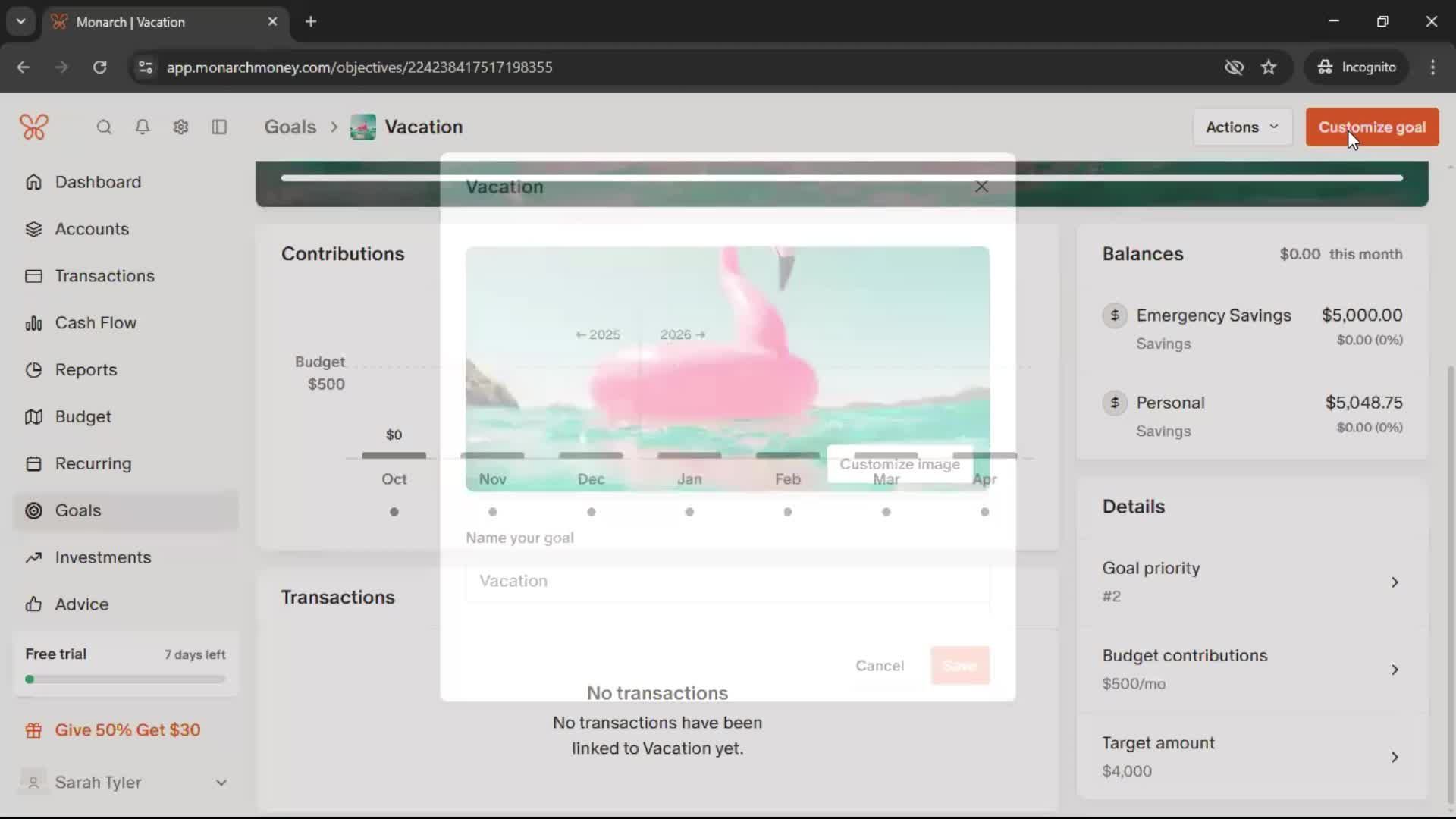Collapse sidebar with panel toggle icon
1456x819 pixels.
click(219, 127)
